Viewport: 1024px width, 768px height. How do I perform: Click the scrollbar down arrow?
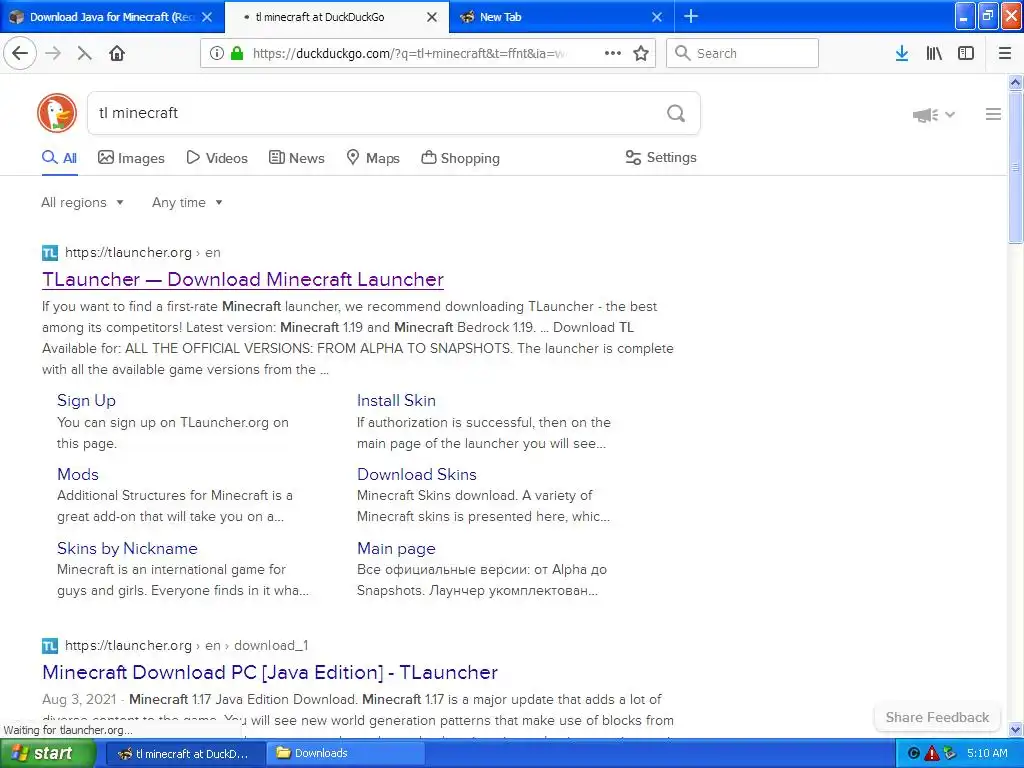coord(1015,729)
